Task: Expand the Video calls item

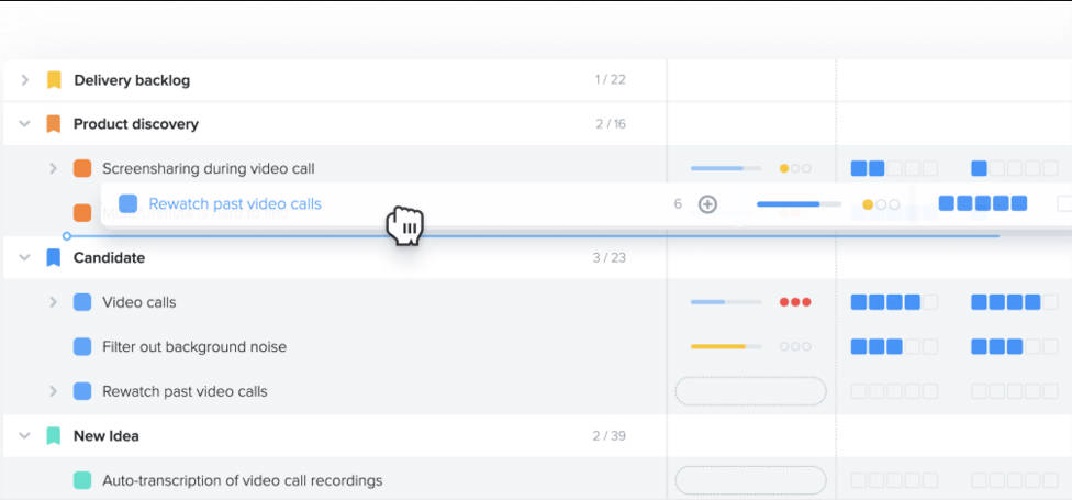Action: click(x=53, y=302)
